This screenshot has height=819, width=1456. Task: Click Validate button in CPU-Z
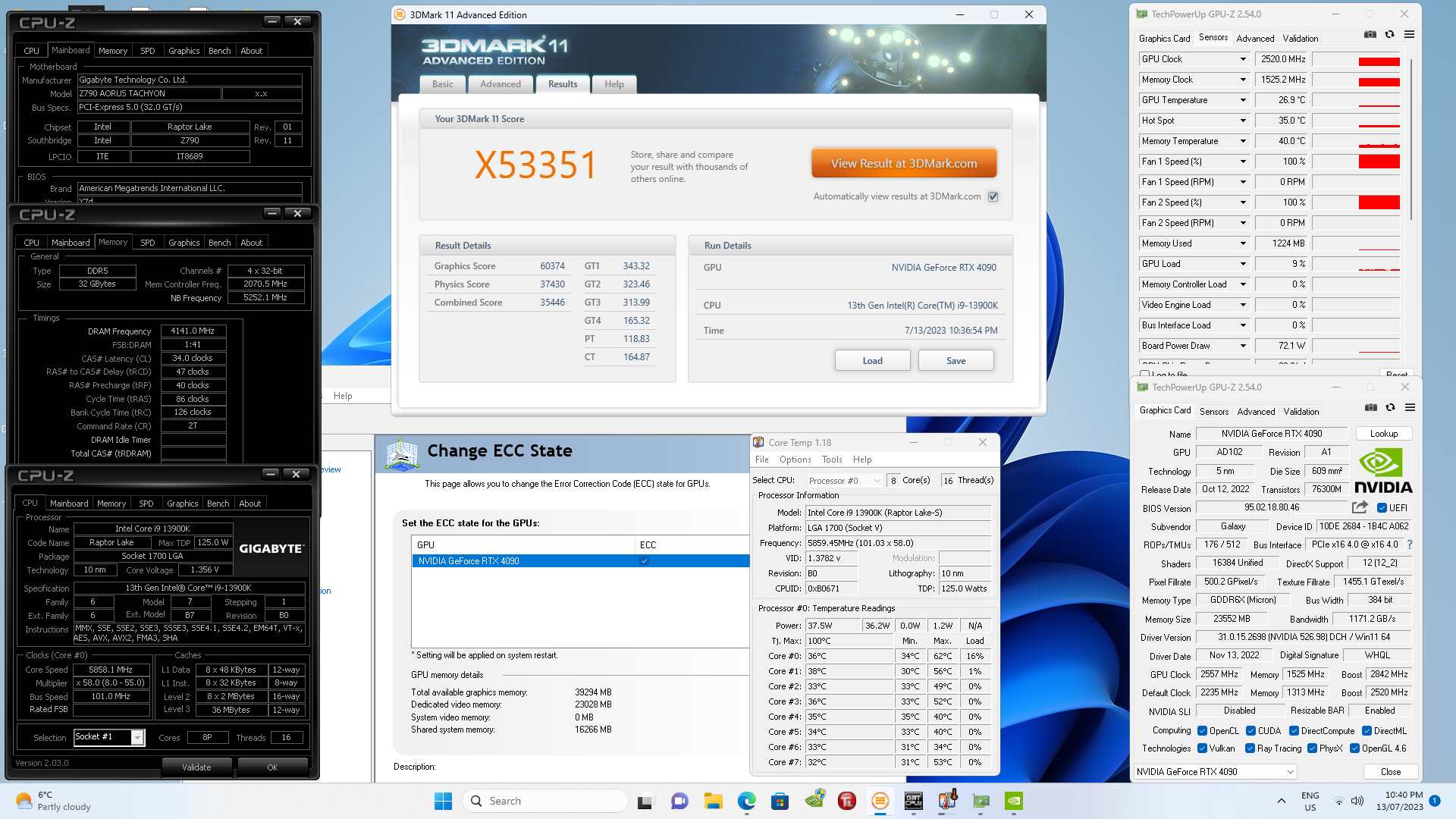click(x=196, y=767)
